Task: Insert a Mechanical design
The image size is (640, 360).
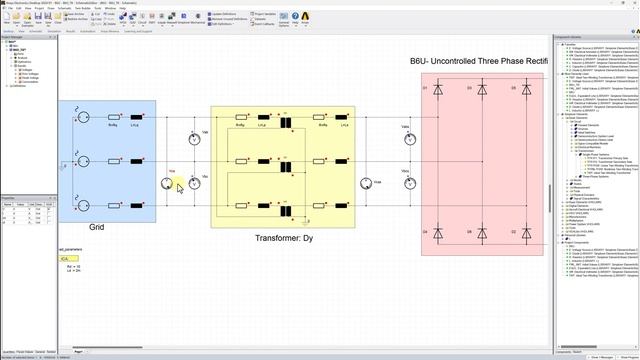Action: [x=198, y=18]
